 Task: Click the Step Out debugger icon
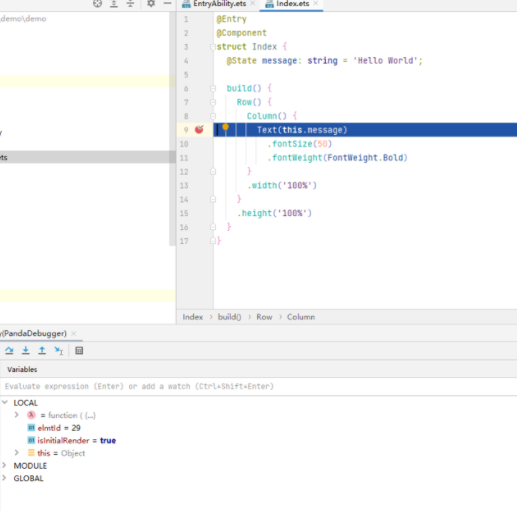[42, 350]
